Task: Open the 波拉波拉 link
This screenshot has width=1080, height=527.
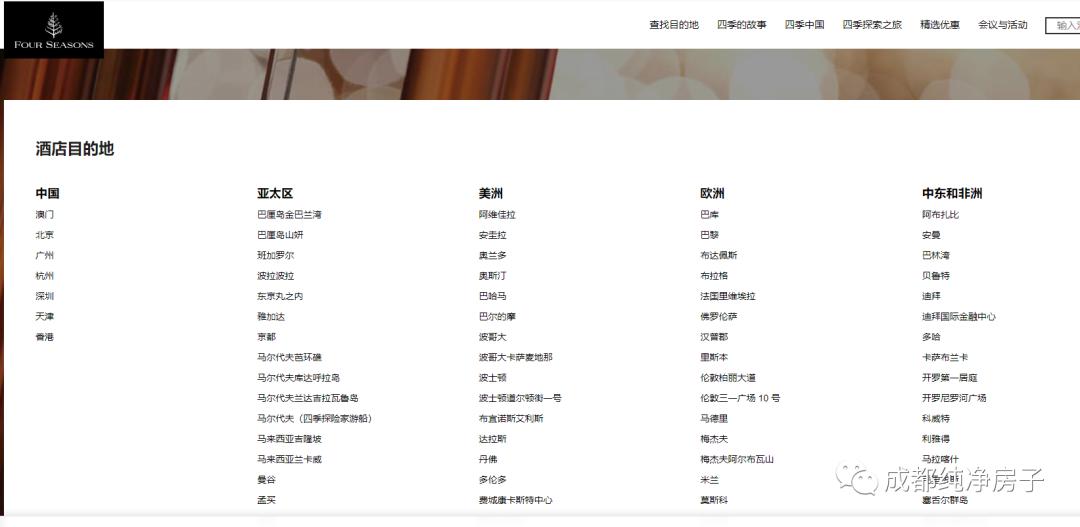Action: coord(276,276)
